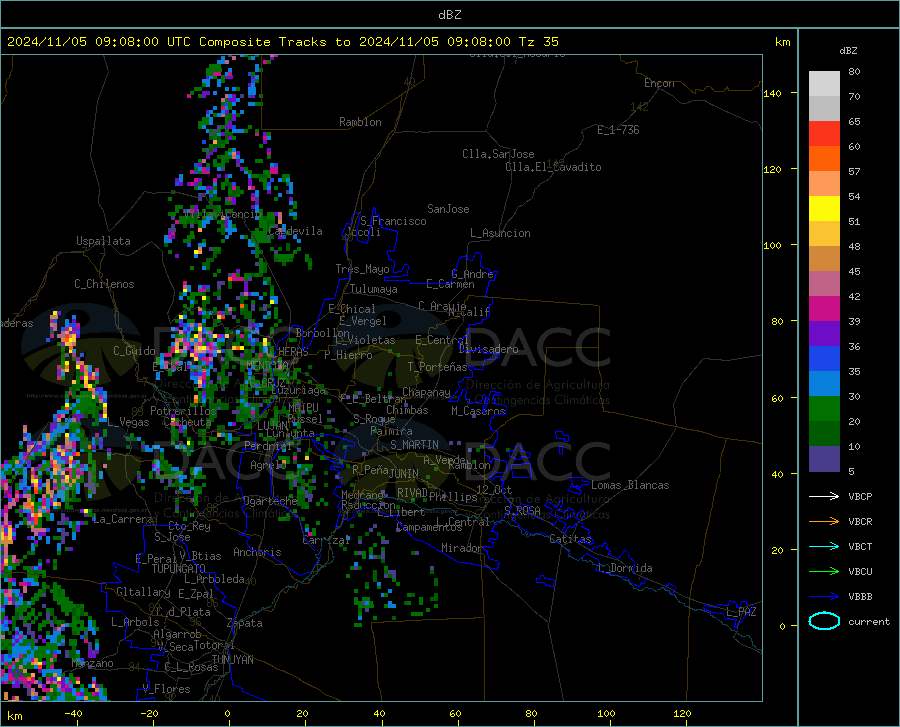Screen dimensions: 900x727
Task: Click the 'Clla.SanJose' map label
Action: [498, 154]
